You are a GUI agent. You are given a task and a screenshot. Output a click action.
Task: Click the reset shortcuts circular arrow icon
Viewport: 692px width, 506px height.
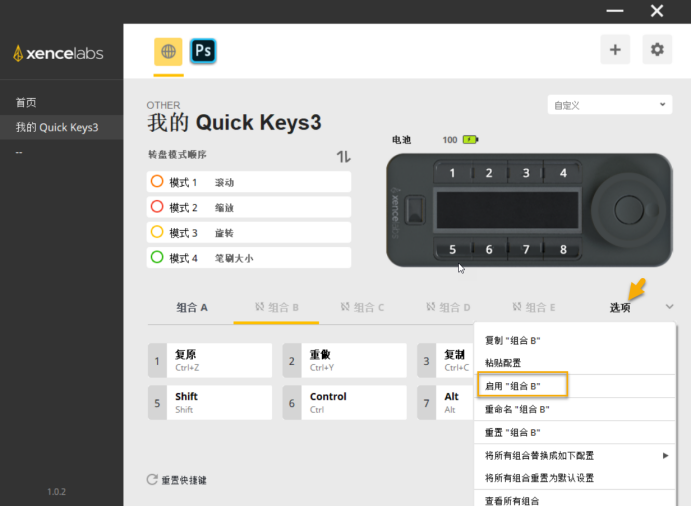(x=152, y=480)
